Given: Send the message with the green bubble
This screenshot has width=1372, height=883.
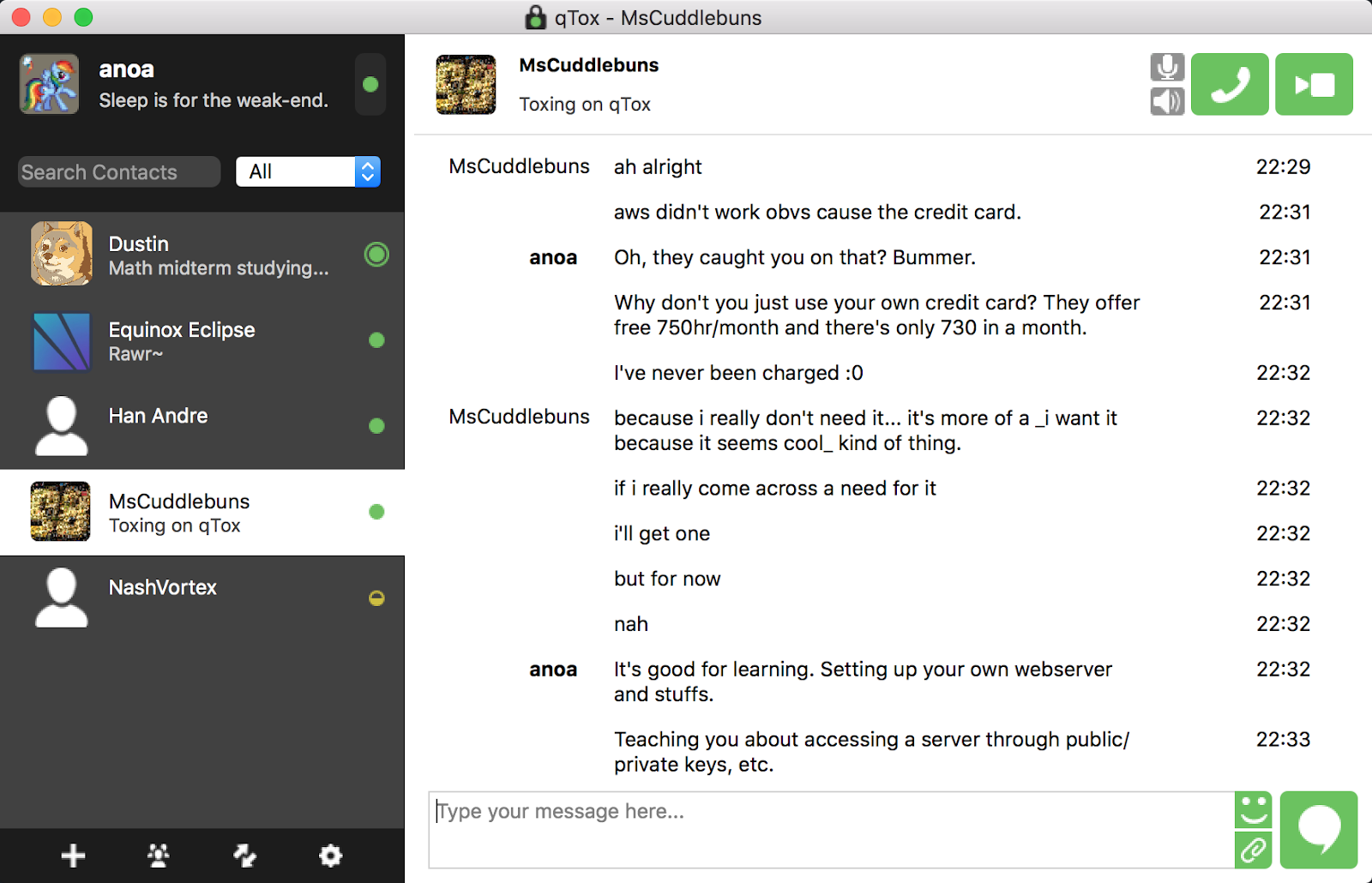Looking at the screenshot, I should 1319,829.
